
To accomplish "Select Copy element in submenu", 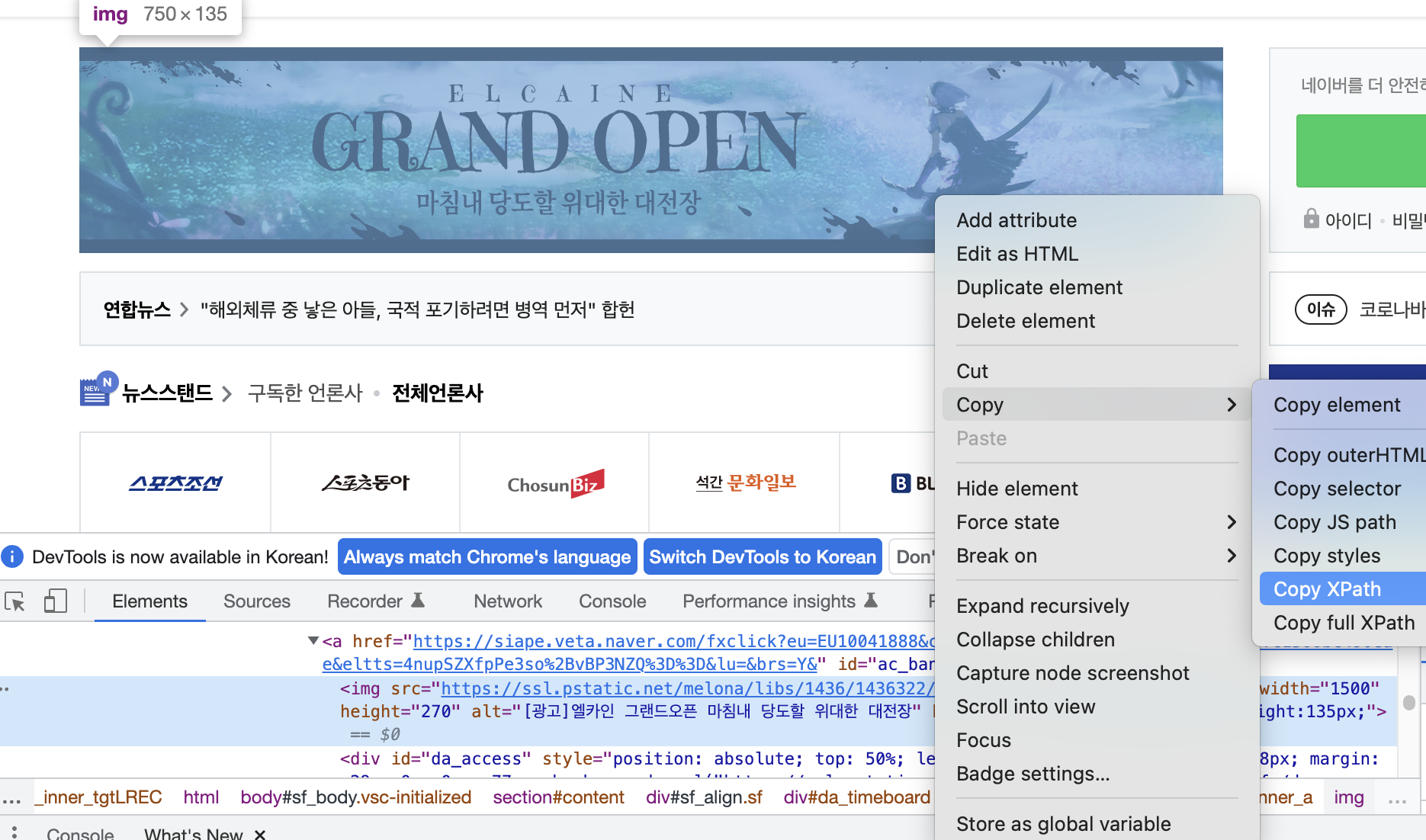I will pyautogui.click(x=1343, y=404).
